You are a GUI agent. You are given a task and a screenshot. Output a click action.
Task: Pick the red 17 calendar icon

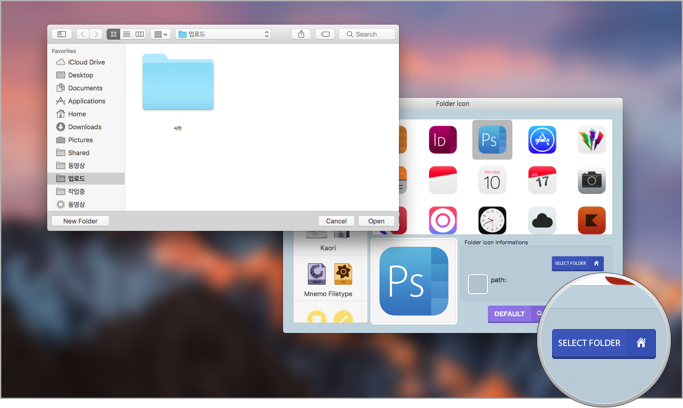click(542, 180)
